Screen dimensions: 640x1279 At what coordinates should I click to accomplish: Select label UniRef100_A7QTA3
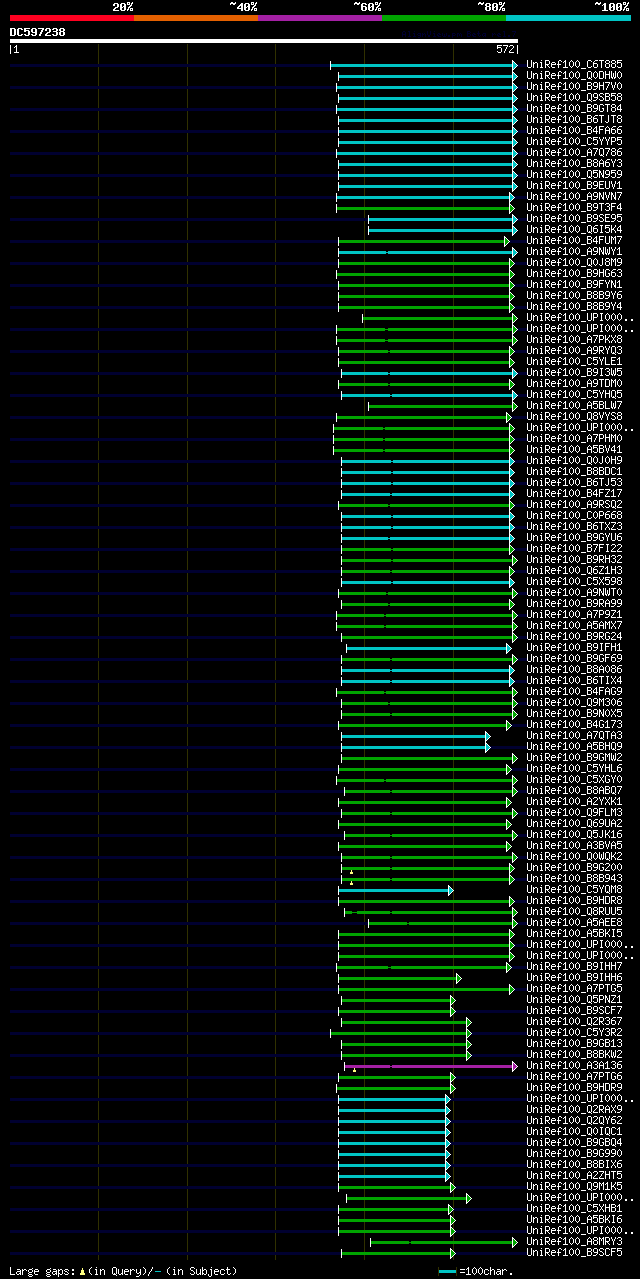pyautogui.click(x=576, y=735)
